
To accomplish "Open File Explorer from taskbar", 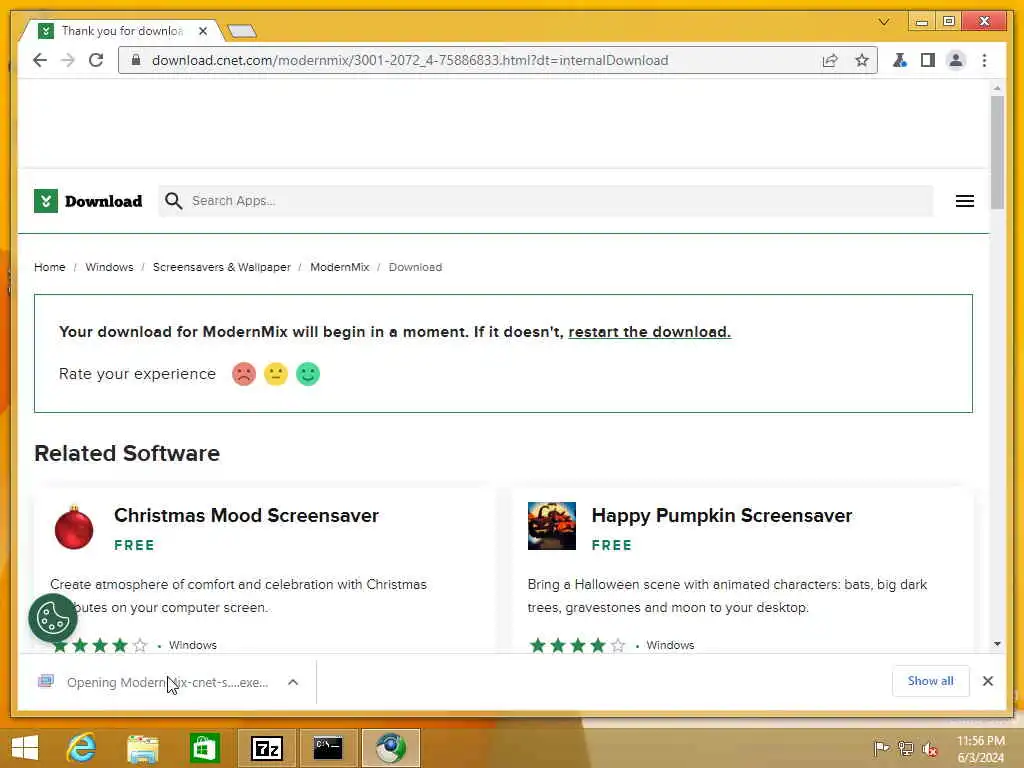I will point(142,748).
